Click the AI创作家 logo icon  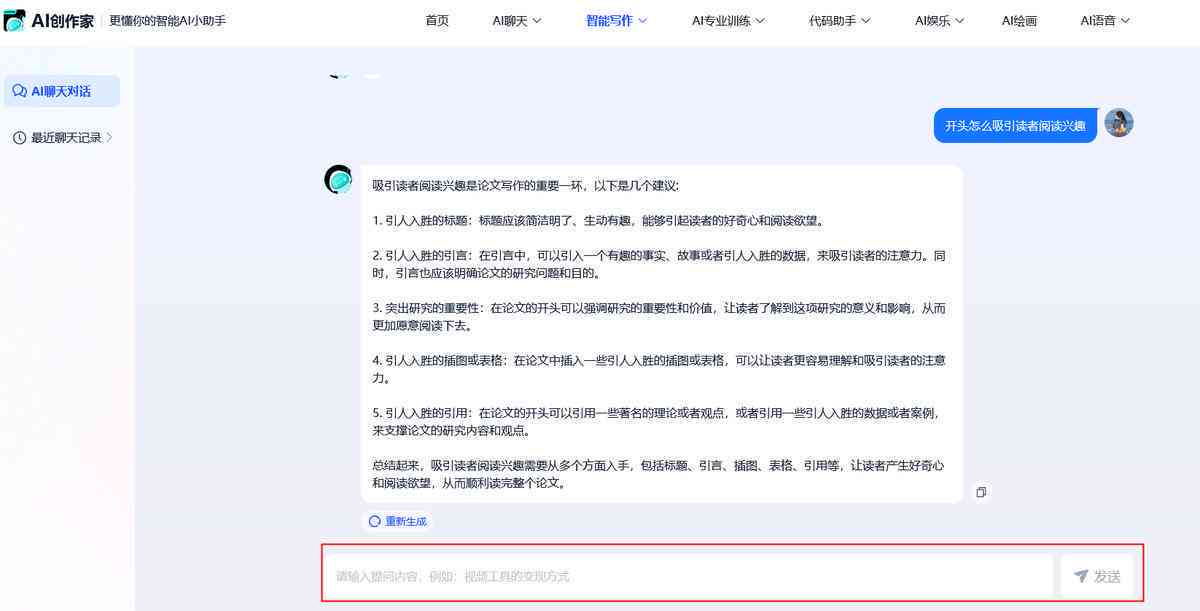[15, 20]
